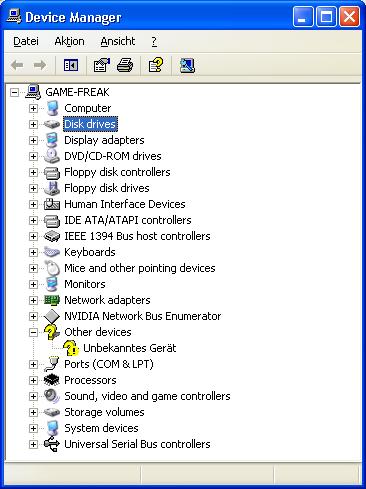The width and height of the screenshot is (366, 489).
Task: Click the NVIDIA Network Bus Enumerator icon
Action: tap(52, 316)
